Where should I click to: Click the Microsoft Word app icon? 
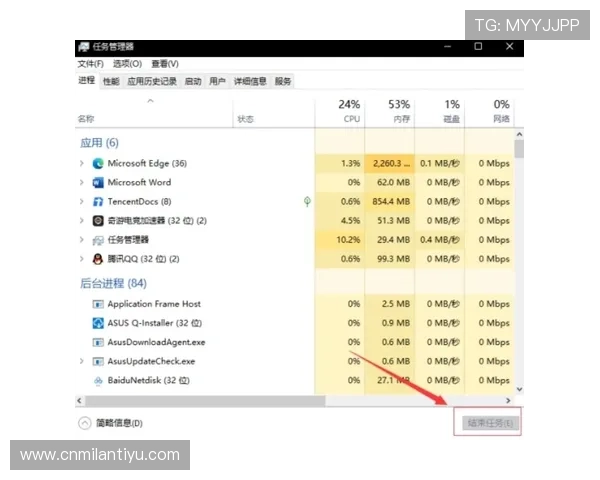pos(98,183)
